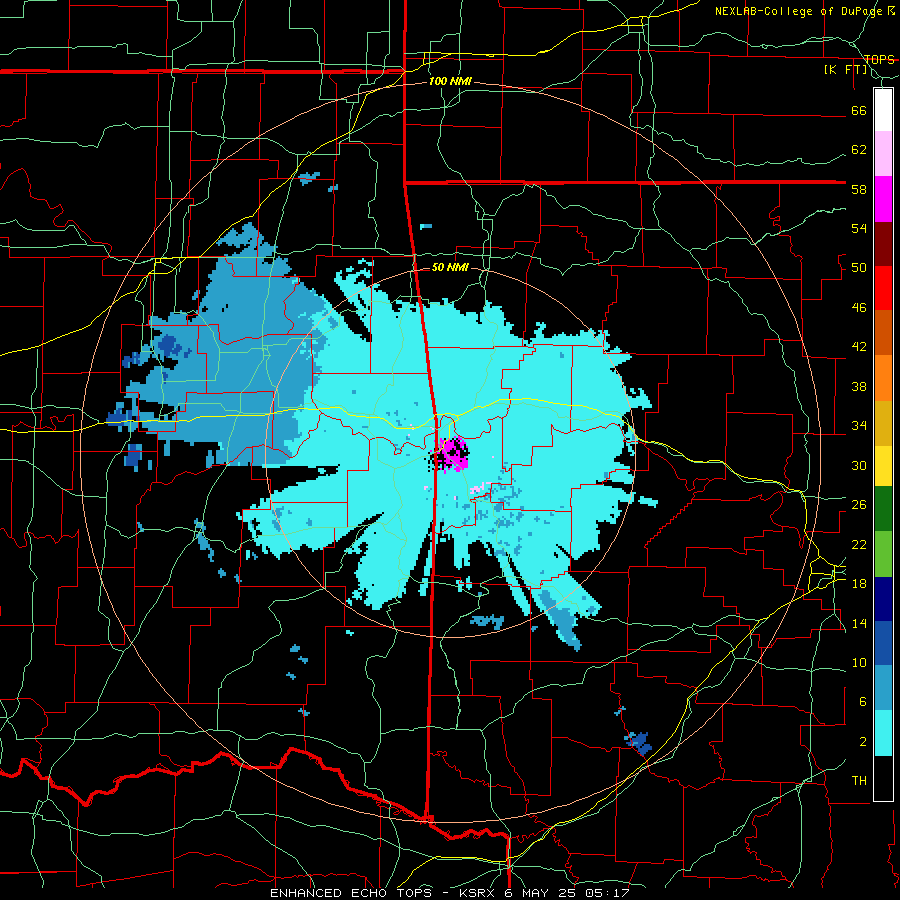This screenshot has width=900, height=900.
Task: Pick the dark orange 46 legend swatch
Action: tap(883, 332)
